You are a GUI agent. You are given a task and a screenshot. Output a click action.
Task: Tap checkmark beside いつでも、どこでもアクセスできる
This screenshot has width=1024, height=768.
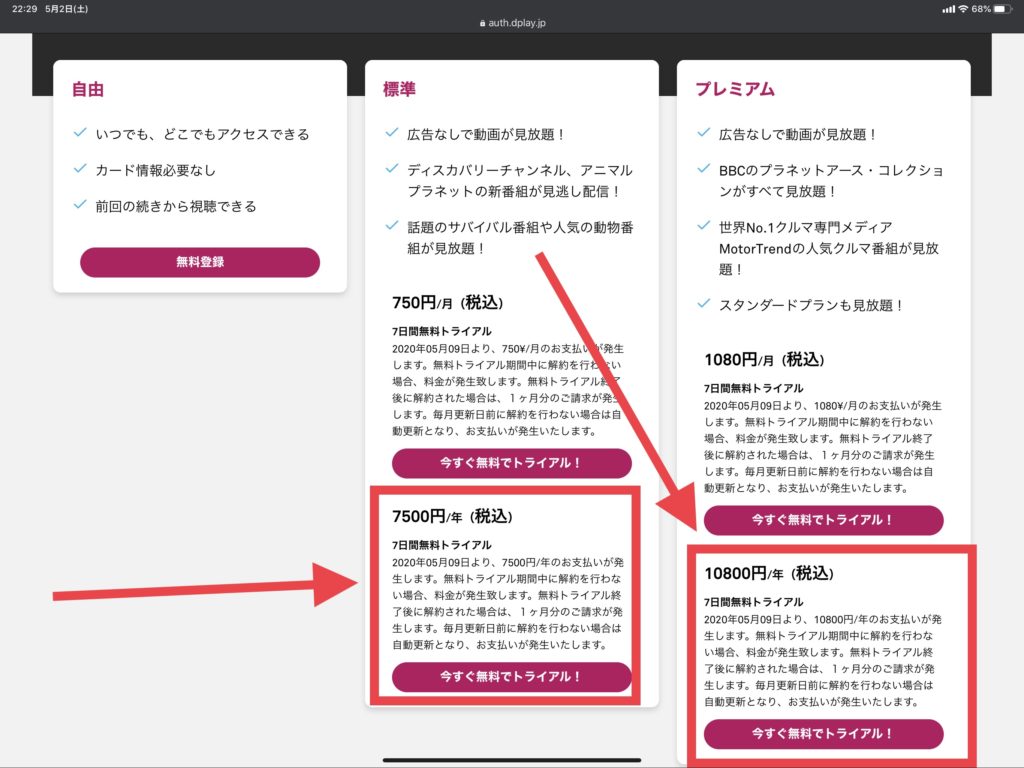[x=80, y=133]
